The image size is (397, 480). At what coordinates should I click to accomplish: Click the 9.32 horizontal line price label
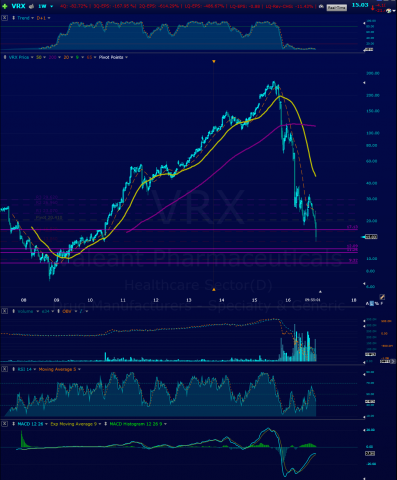point(353,261)
